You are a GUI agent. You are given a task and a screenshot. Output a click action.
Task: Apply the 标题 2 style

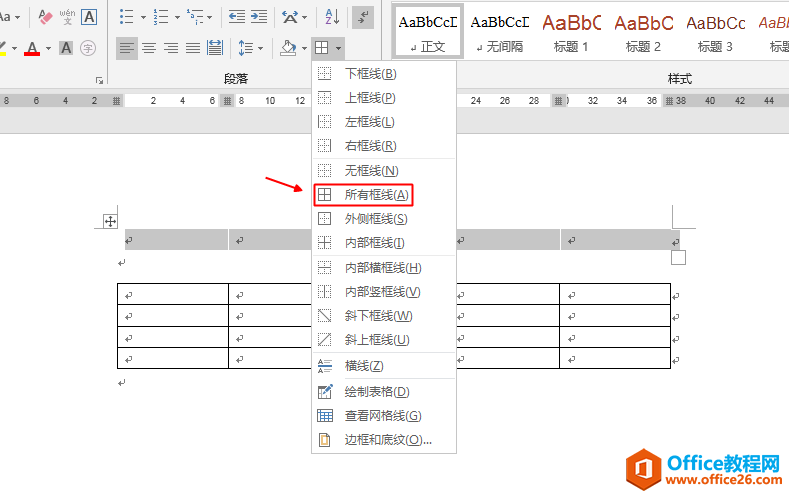(643, 32)
